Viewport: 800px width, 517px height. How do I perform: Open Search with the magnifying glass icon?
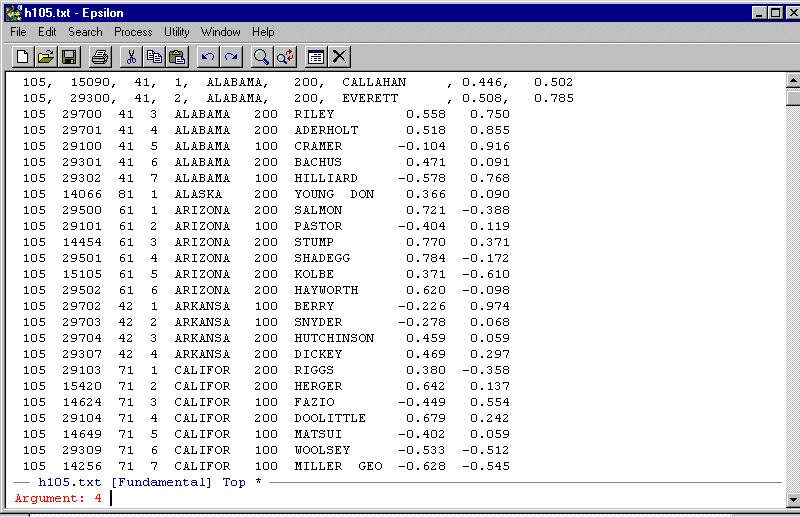pyautogui.click(x=262, y=57)
